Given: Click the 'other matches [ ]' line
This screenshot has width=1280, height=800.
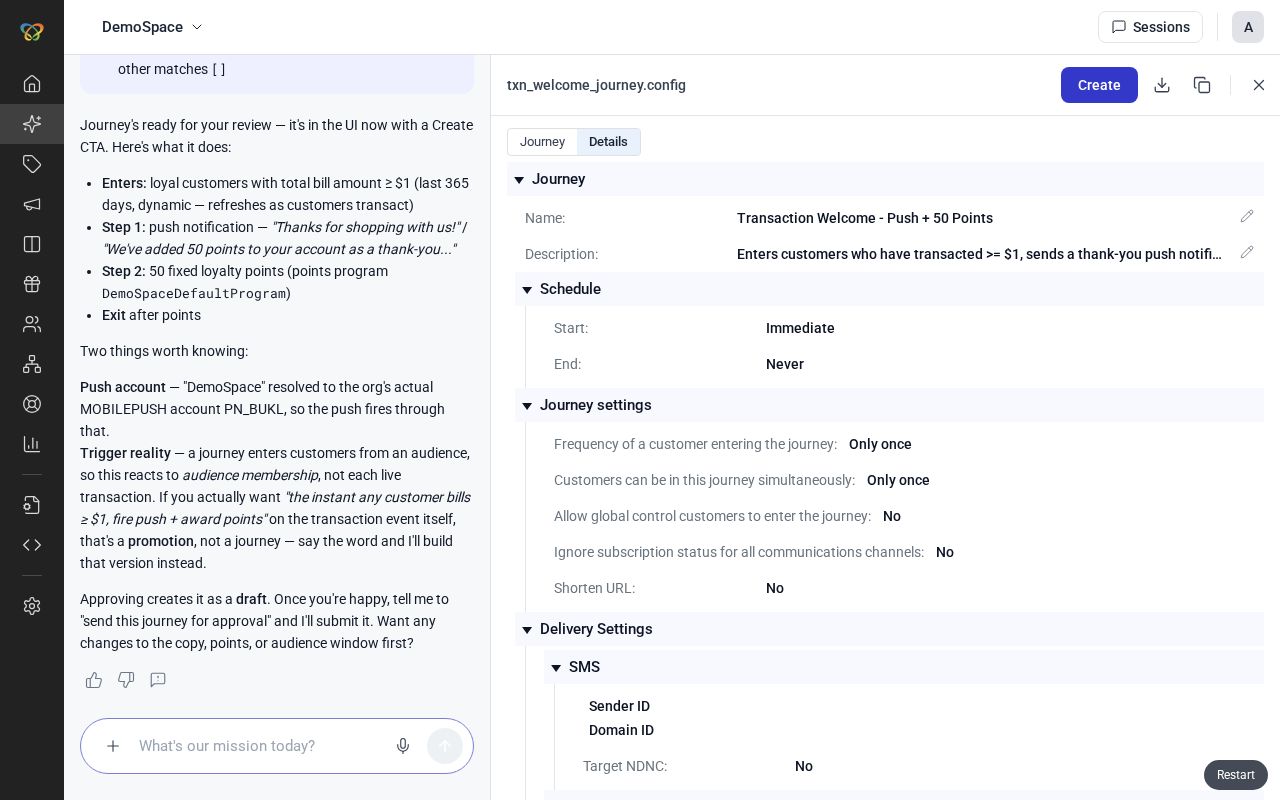Looking at the screenshot, I should (x=171, y=69).
